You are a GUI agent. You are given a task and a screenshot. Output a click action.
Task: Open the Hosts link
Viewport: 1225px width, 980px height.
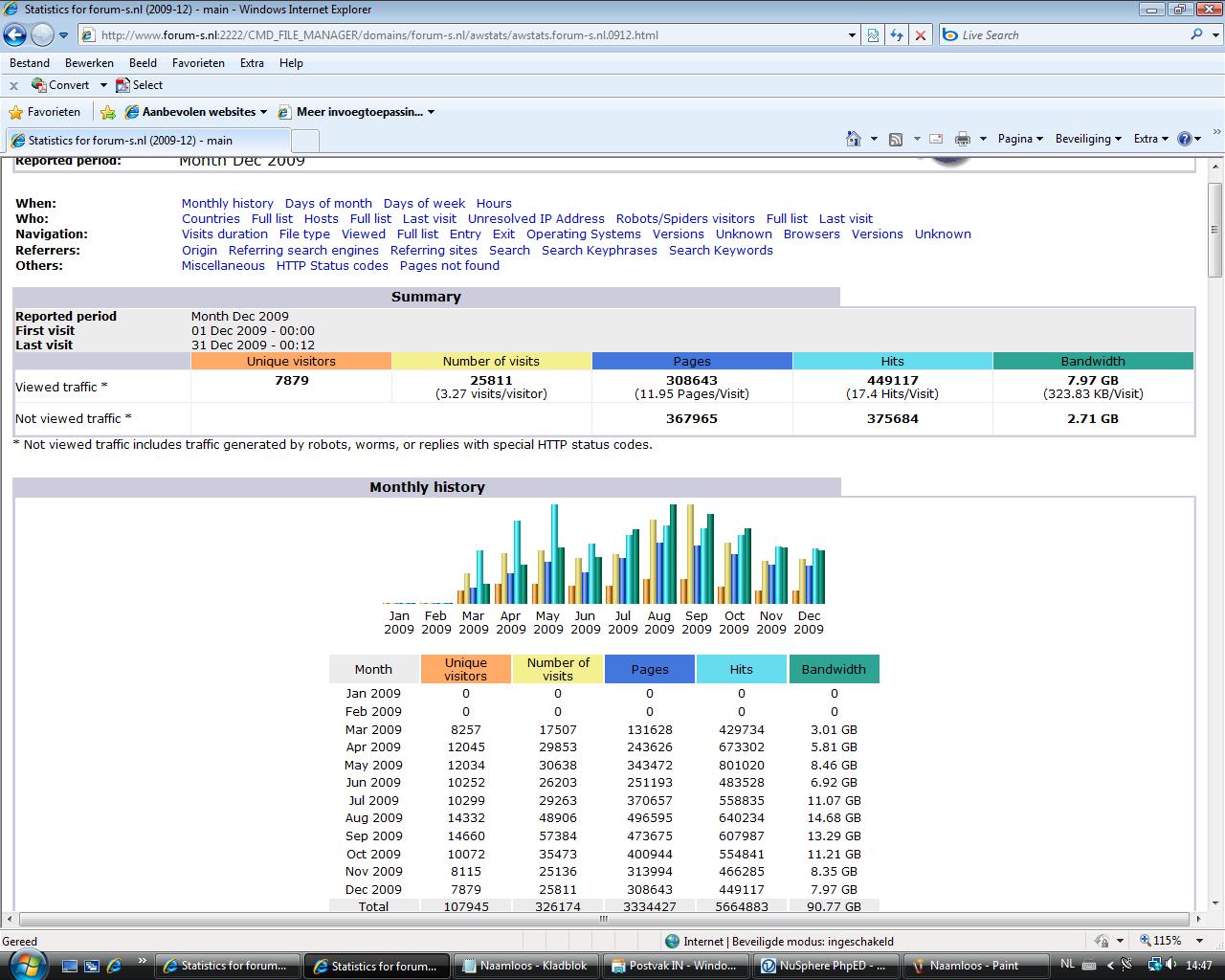322,218
